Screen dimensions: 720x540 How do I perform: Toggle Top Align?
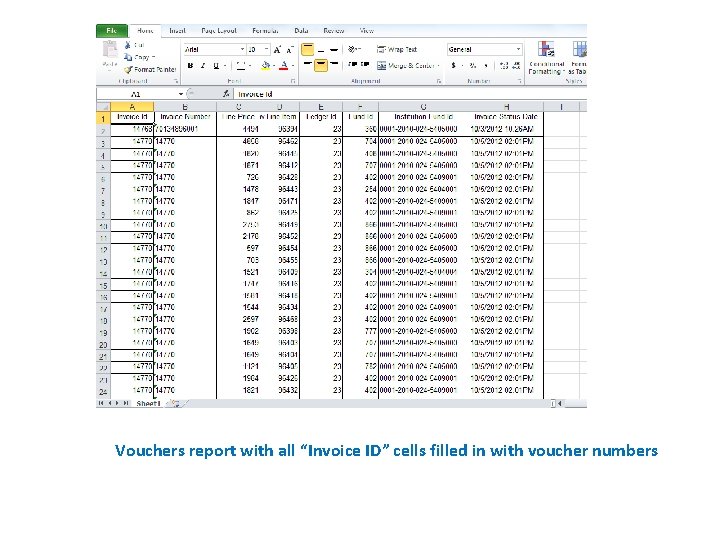pos(308,49)
